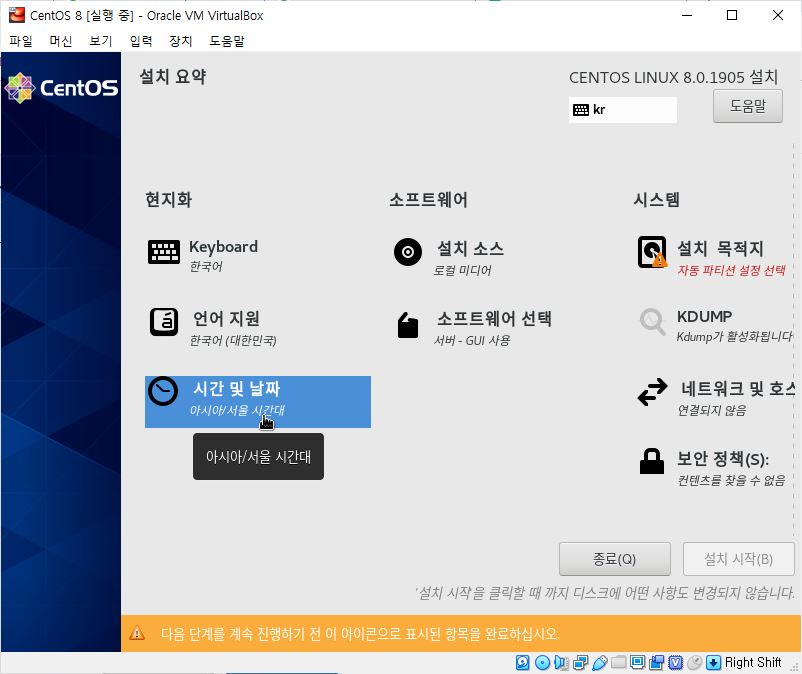
Task: Click the 도움말 help button in installer
Action: [x=748, y=106]
